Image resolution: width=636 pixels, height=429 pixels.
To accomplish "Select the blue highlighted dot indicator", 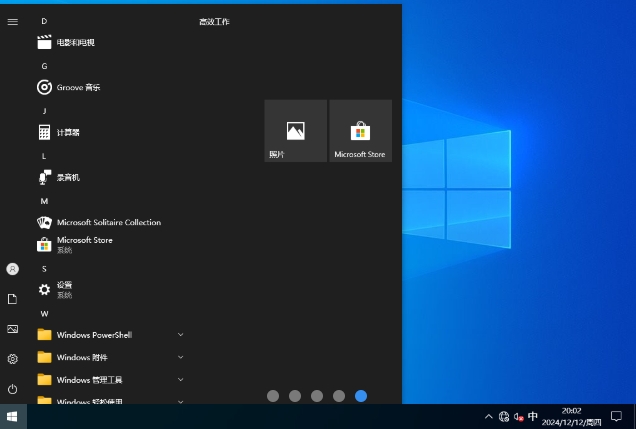I will click(x=361, y=396).
